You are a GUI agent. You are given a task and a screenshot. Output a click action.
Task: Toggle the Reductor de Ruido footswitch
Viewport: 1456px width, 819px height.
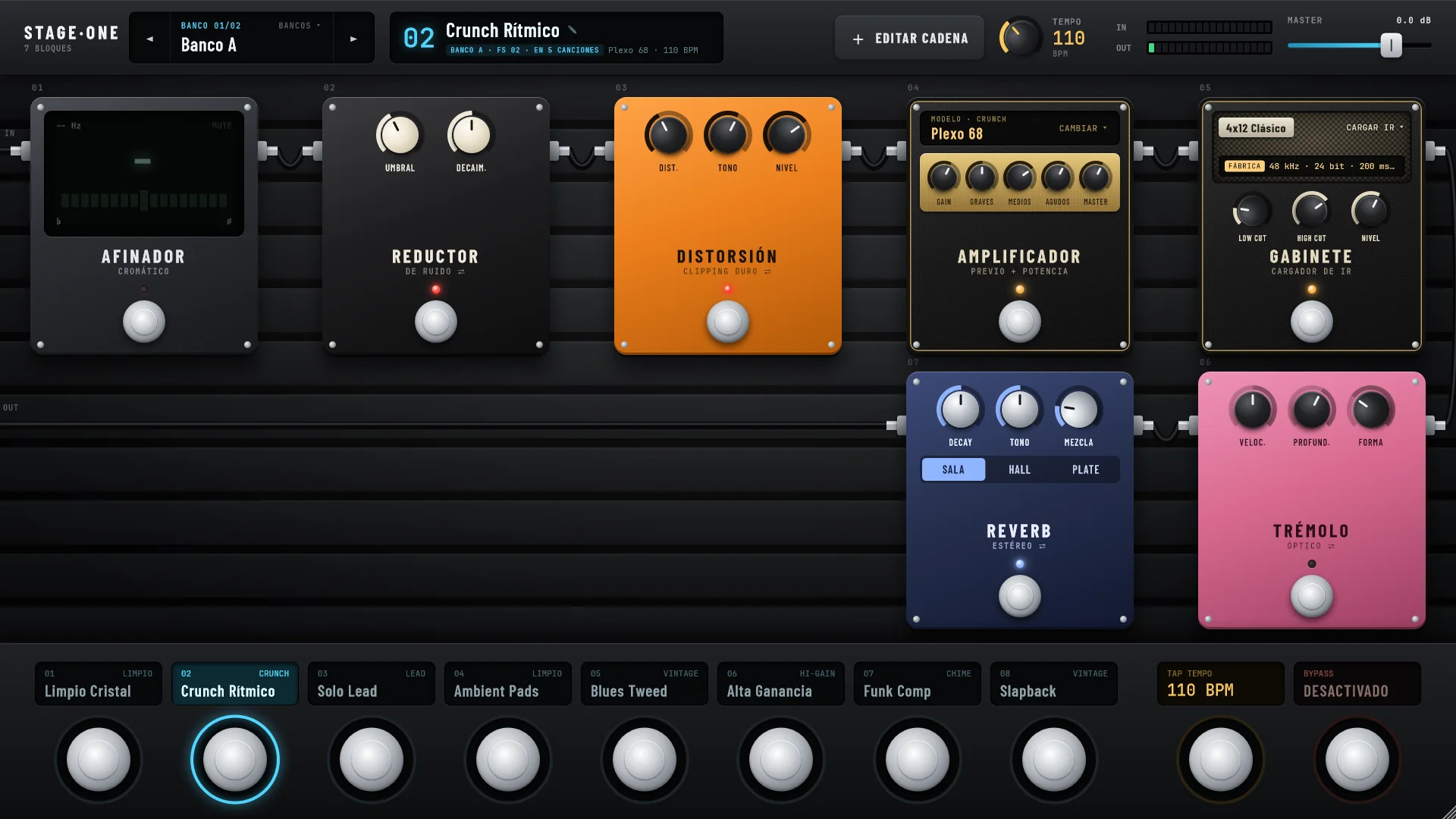436,322
